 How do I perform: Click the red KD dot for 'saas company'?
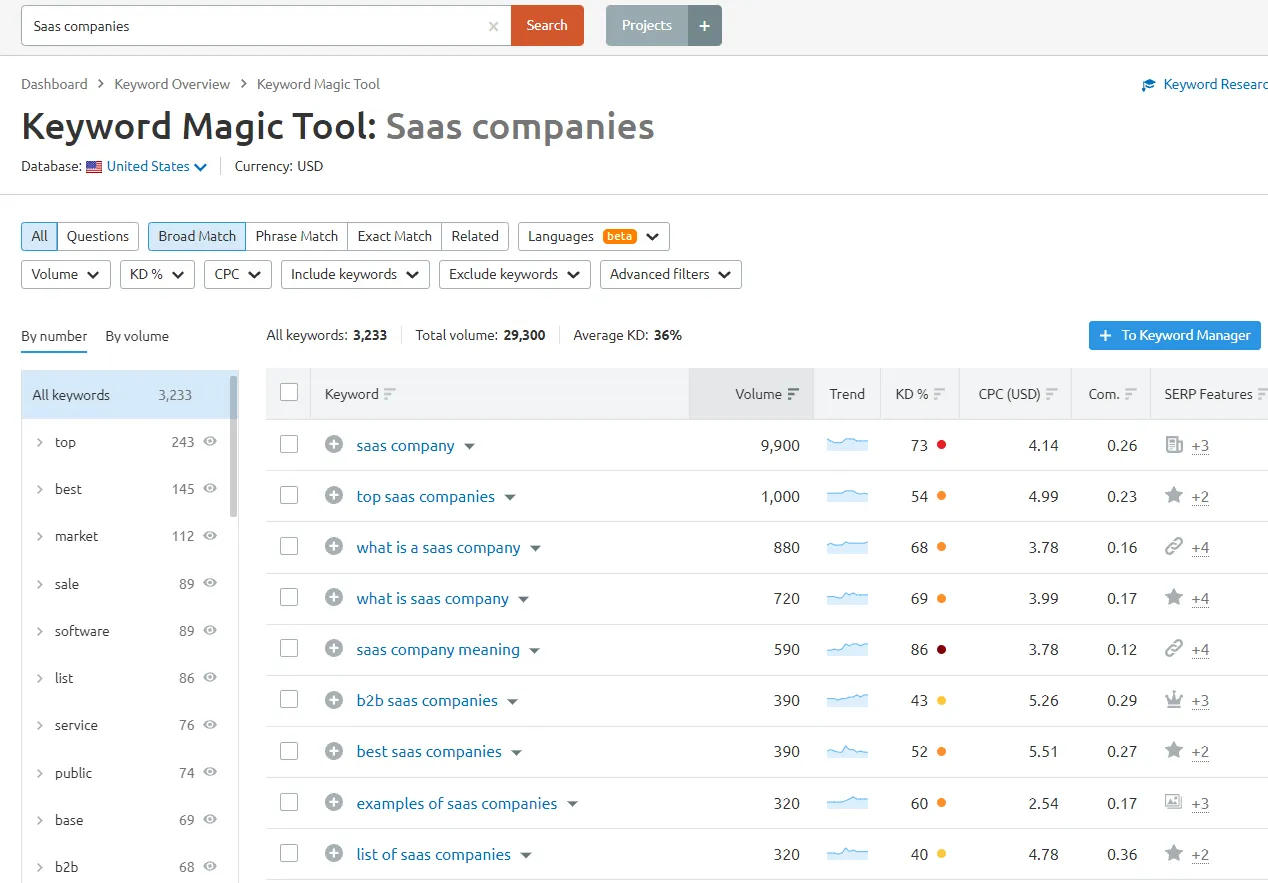click(941, 445)
